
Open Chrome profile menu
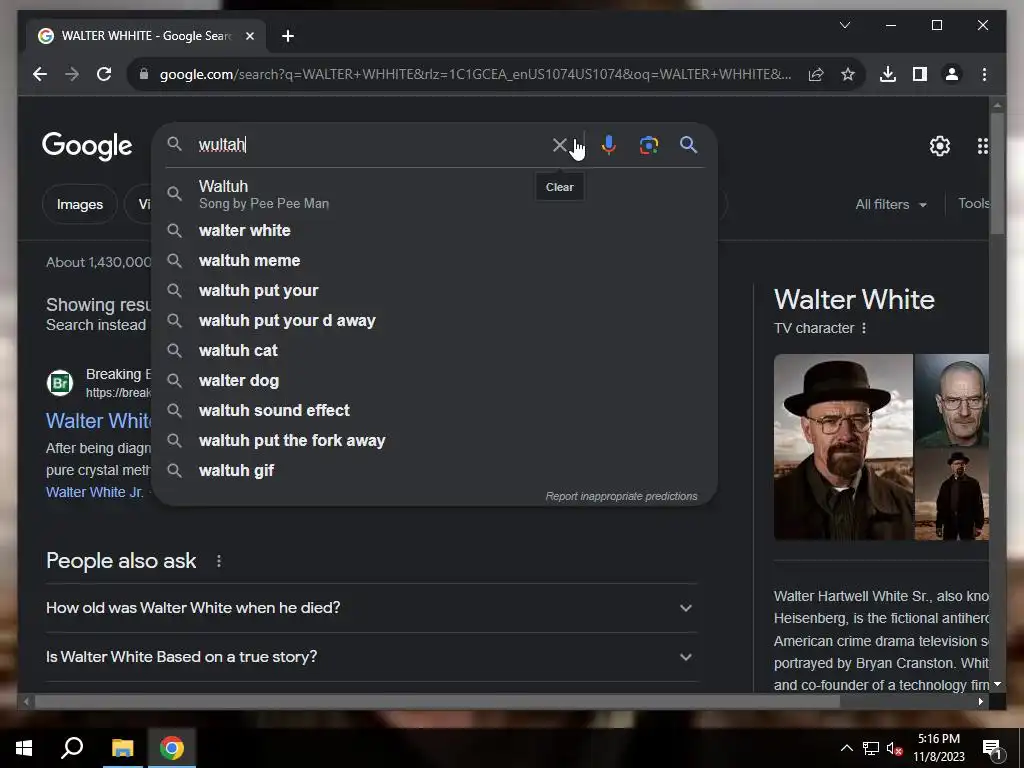[952, 74]
